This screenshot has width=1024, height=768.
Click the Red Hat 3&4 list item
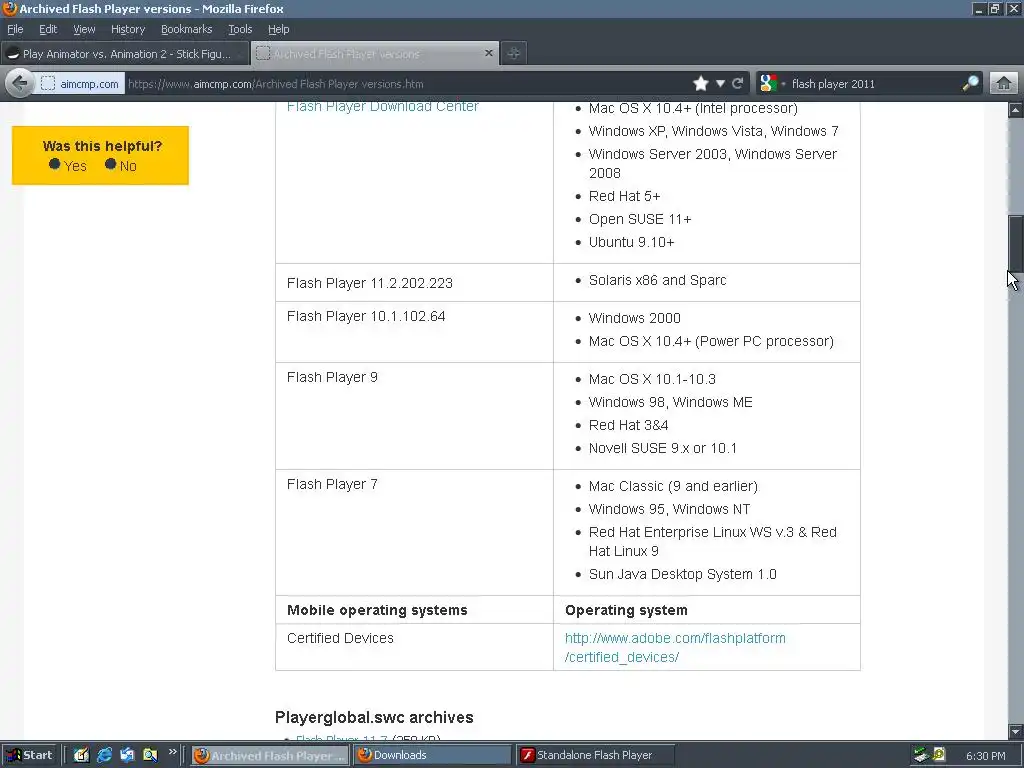628,425
